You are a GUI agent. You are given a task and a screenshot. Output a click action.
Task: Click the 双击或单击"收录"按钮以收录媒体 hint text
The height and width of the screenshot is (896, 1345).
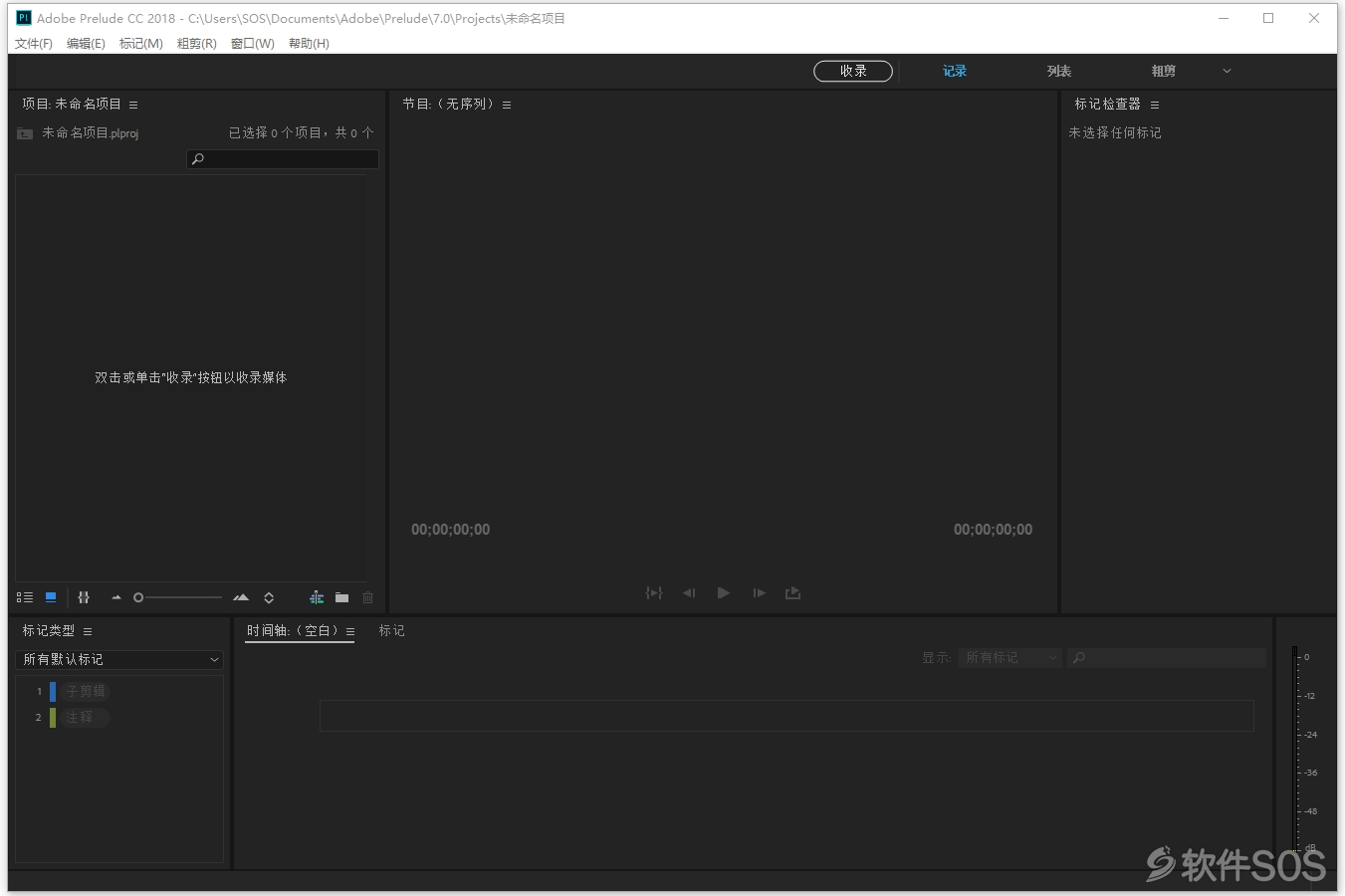(x=191, y=378)
